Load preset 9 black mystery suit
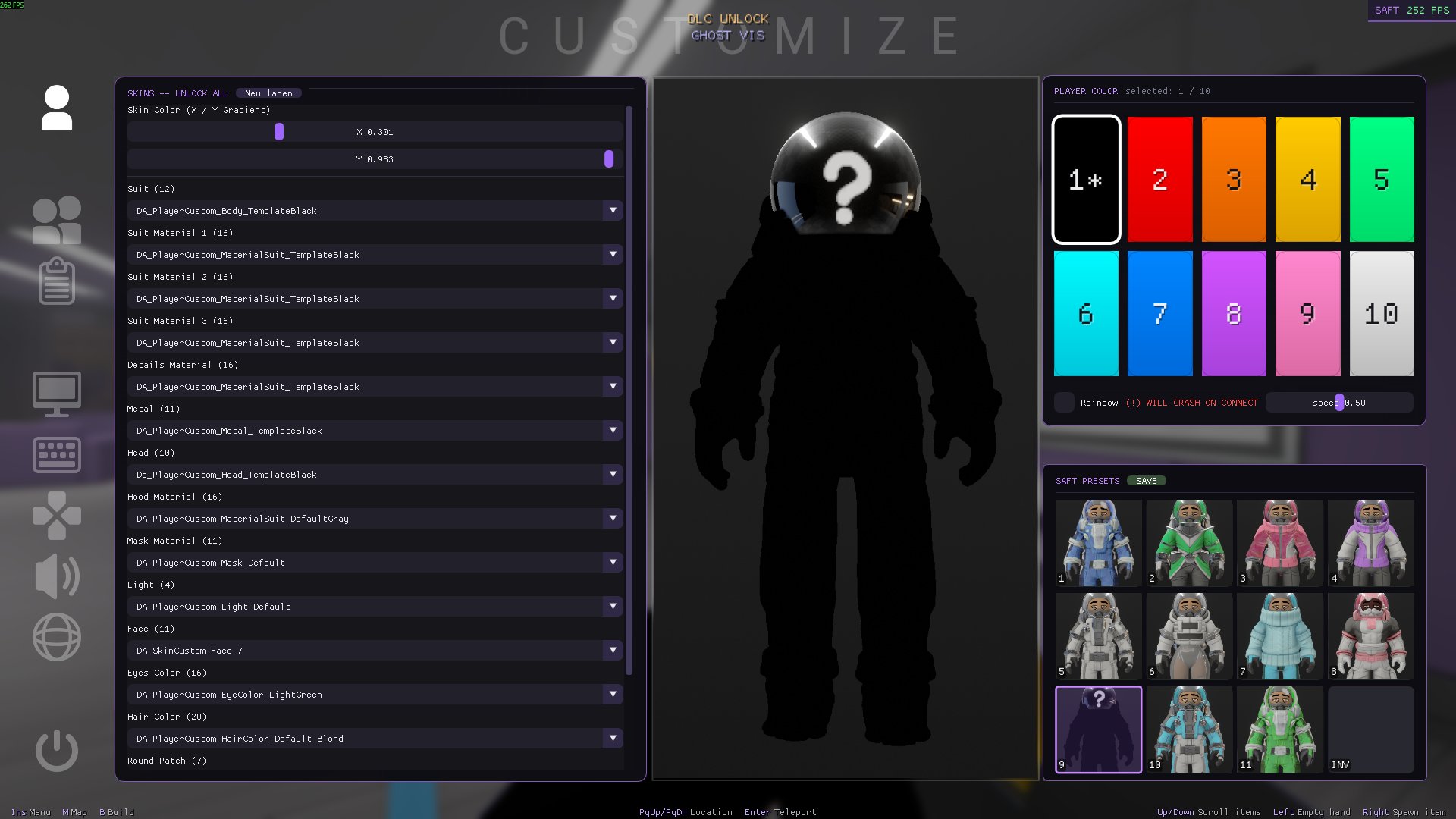The image size is (1456, 819). pyautogui.click(x=1099, y=730)
